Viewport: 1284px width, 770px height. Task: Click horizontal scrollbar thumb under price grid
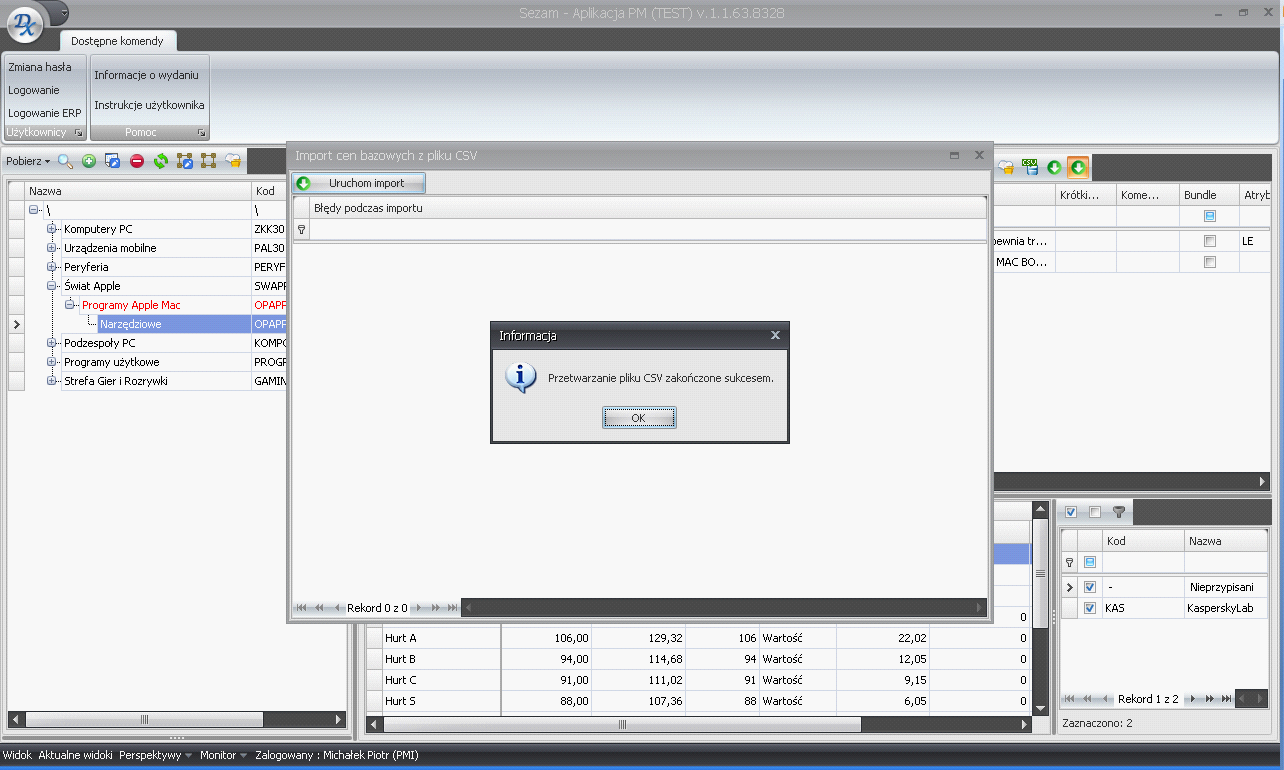click(x=621, y=723)
